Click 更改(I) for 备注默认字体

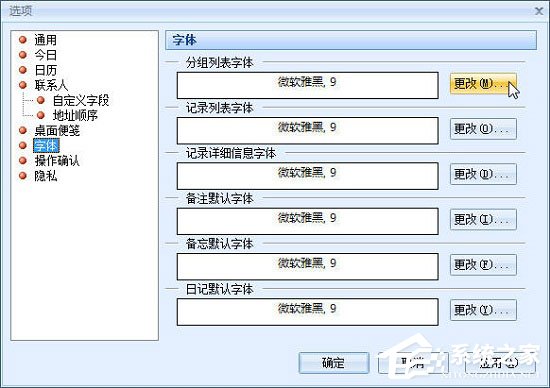click(483, 220)
